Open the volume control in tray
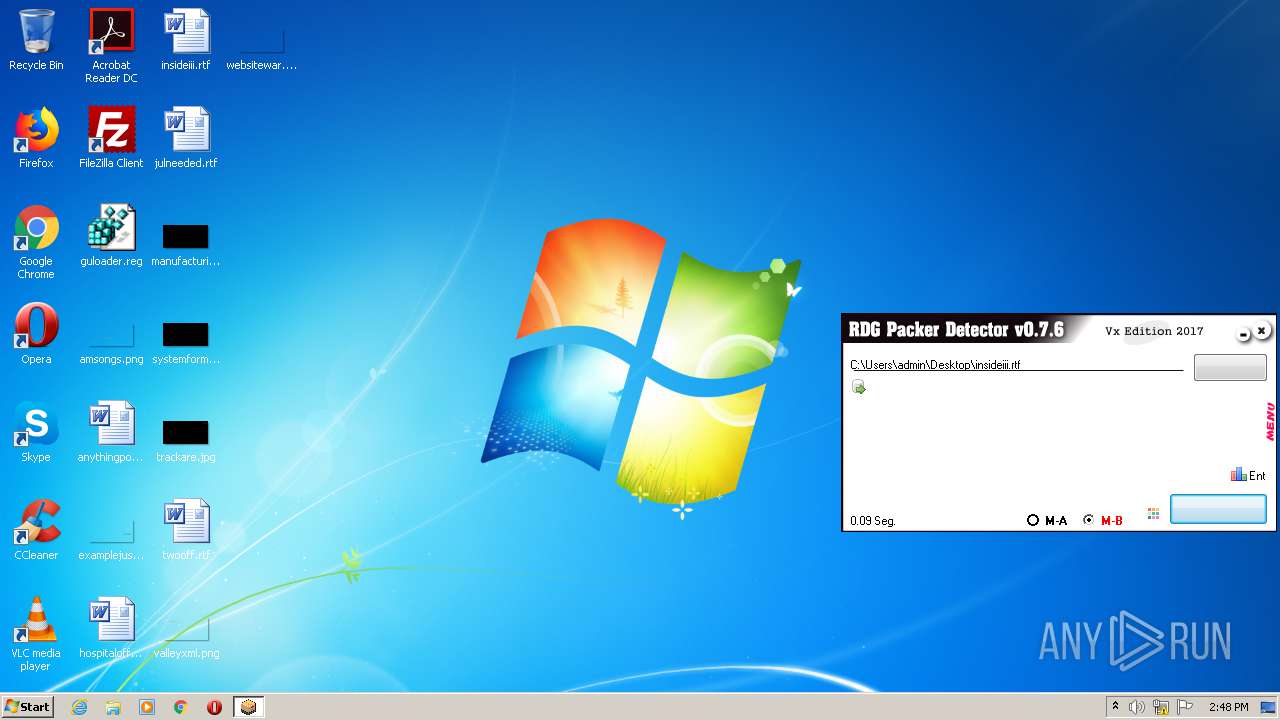Image resolution: width=1280 pixels, height=720 pixels. point(1137,707)
